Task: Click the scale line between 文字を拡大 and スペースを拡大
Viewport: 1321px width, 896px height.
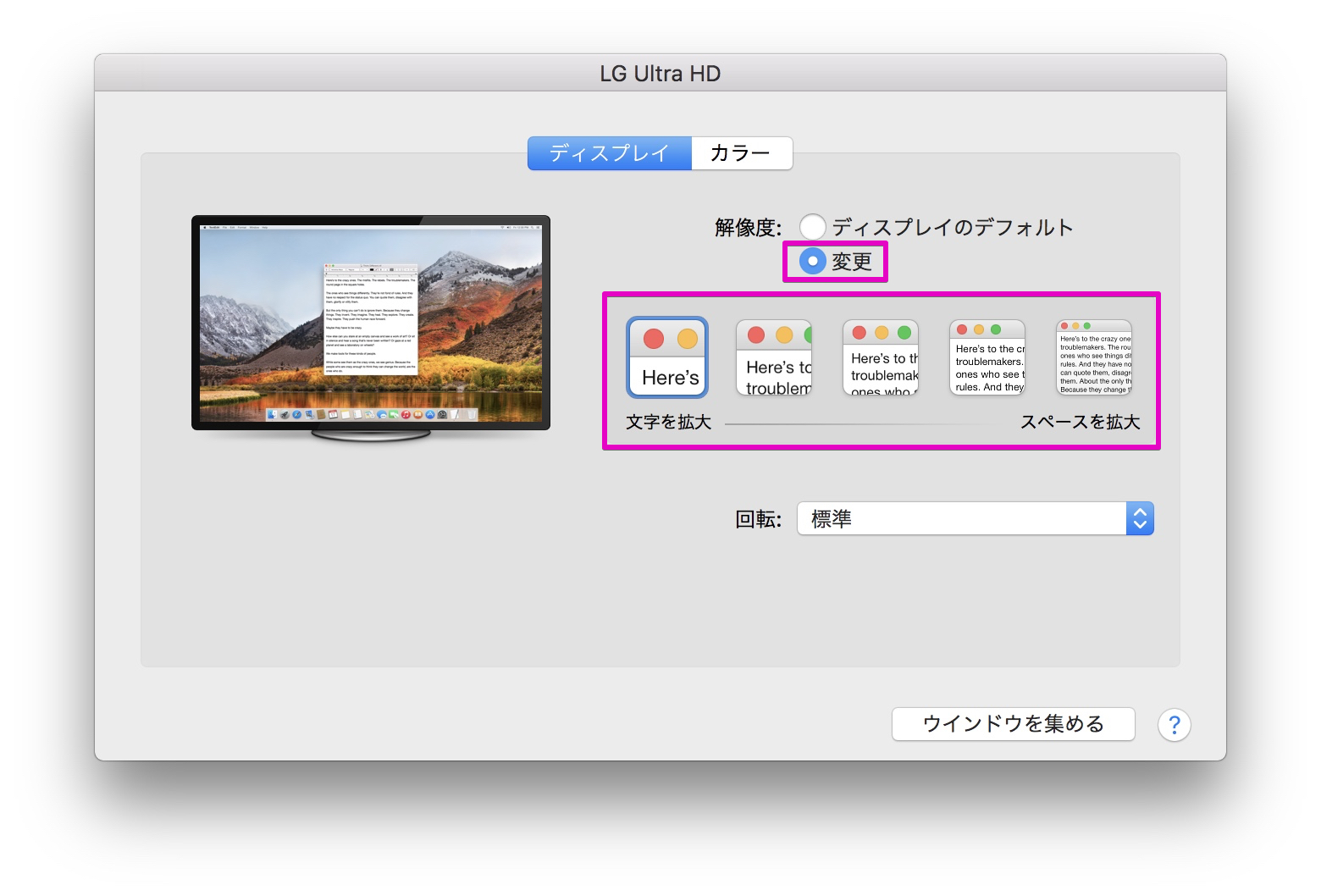Action: [864, 423]
